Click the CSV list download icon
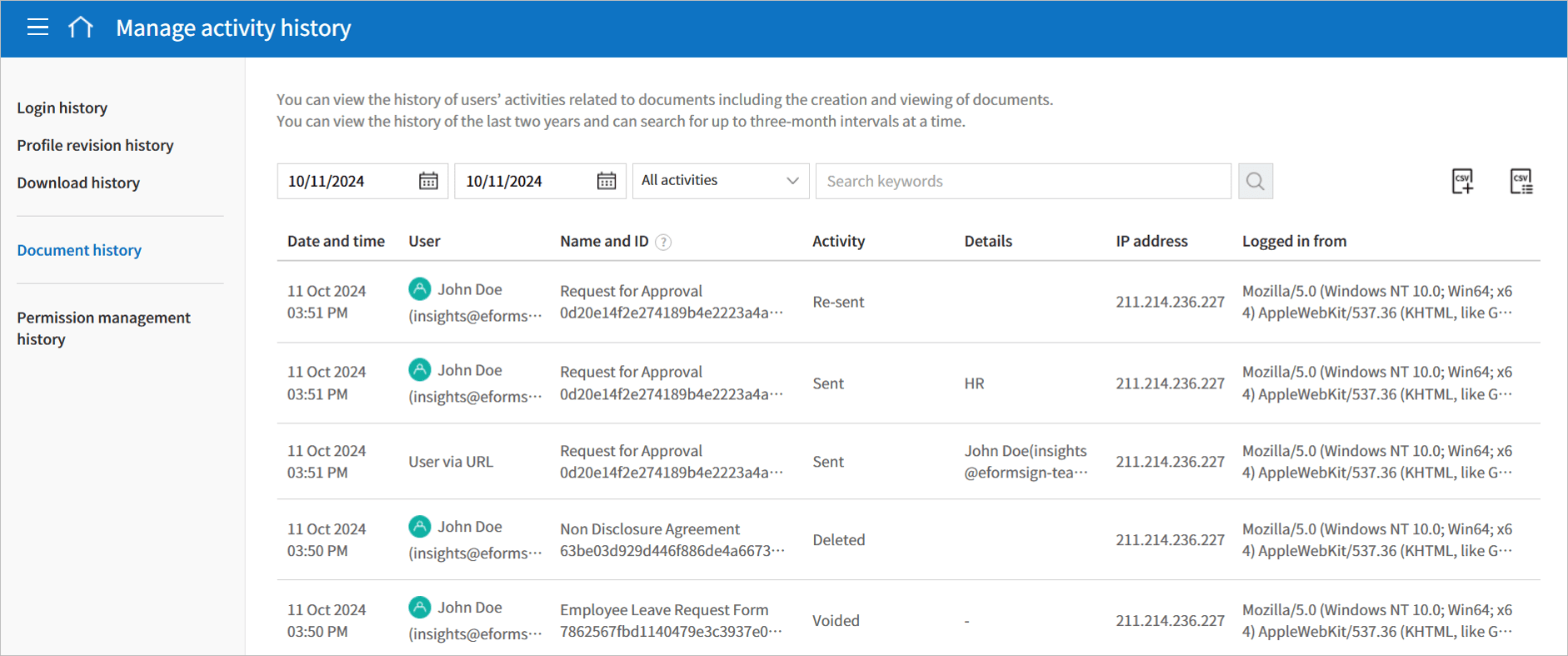 [x=1521, y=181]
